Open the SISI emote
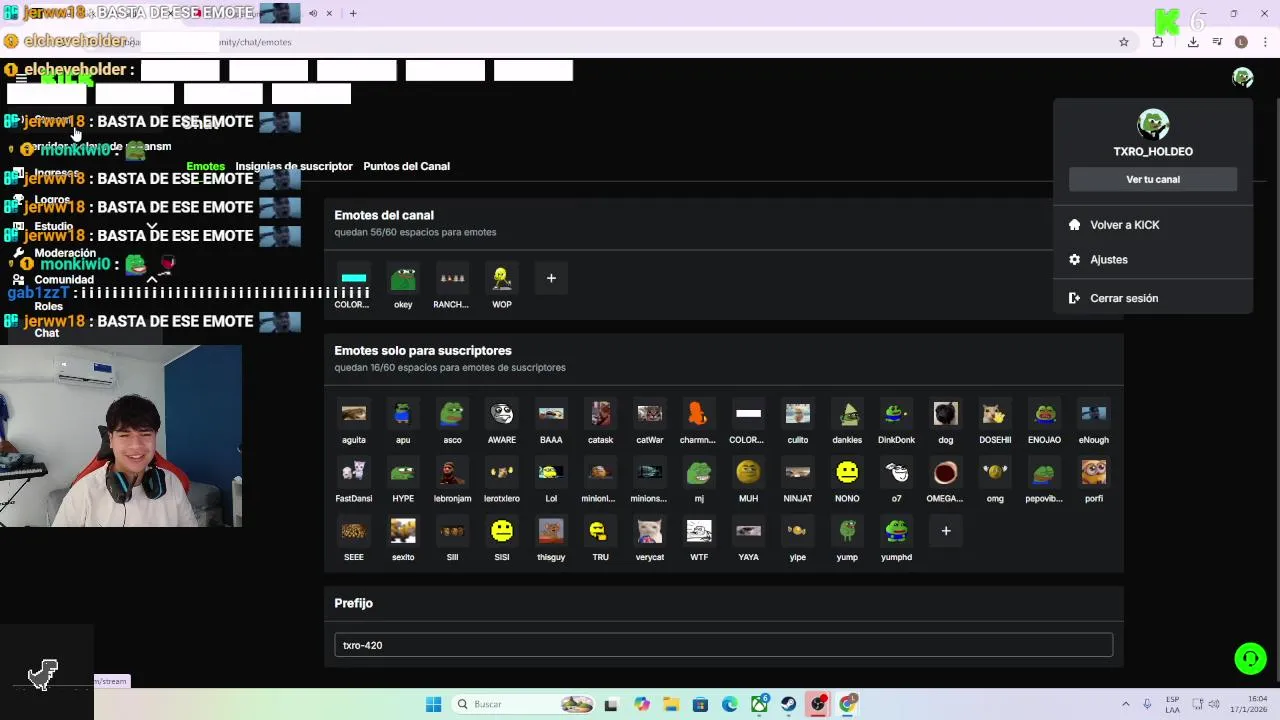1280x720 pixels. point(502,531)
